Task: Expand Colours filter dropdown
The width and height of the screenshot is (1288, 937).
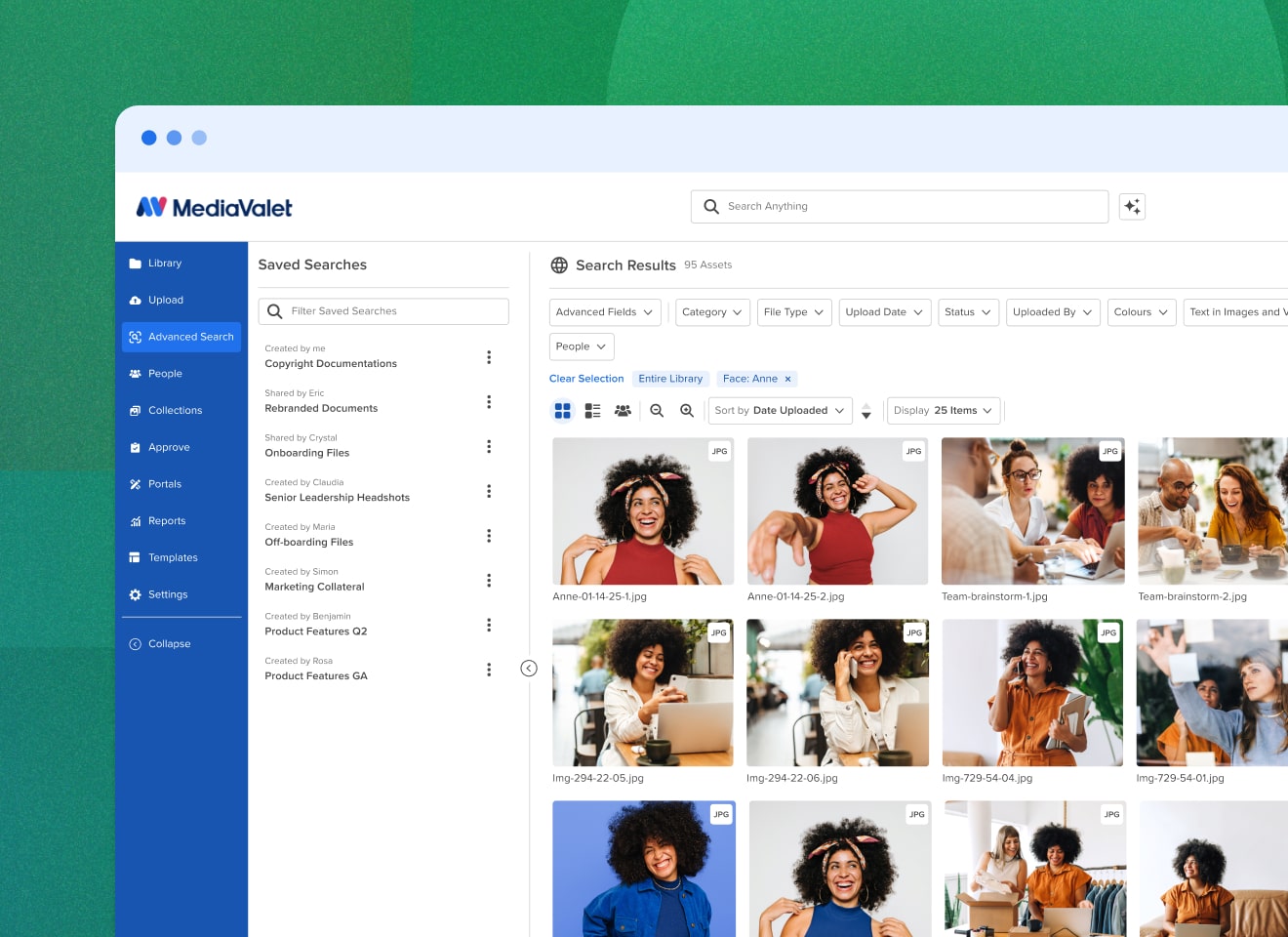Action: tap(1142, 312)
